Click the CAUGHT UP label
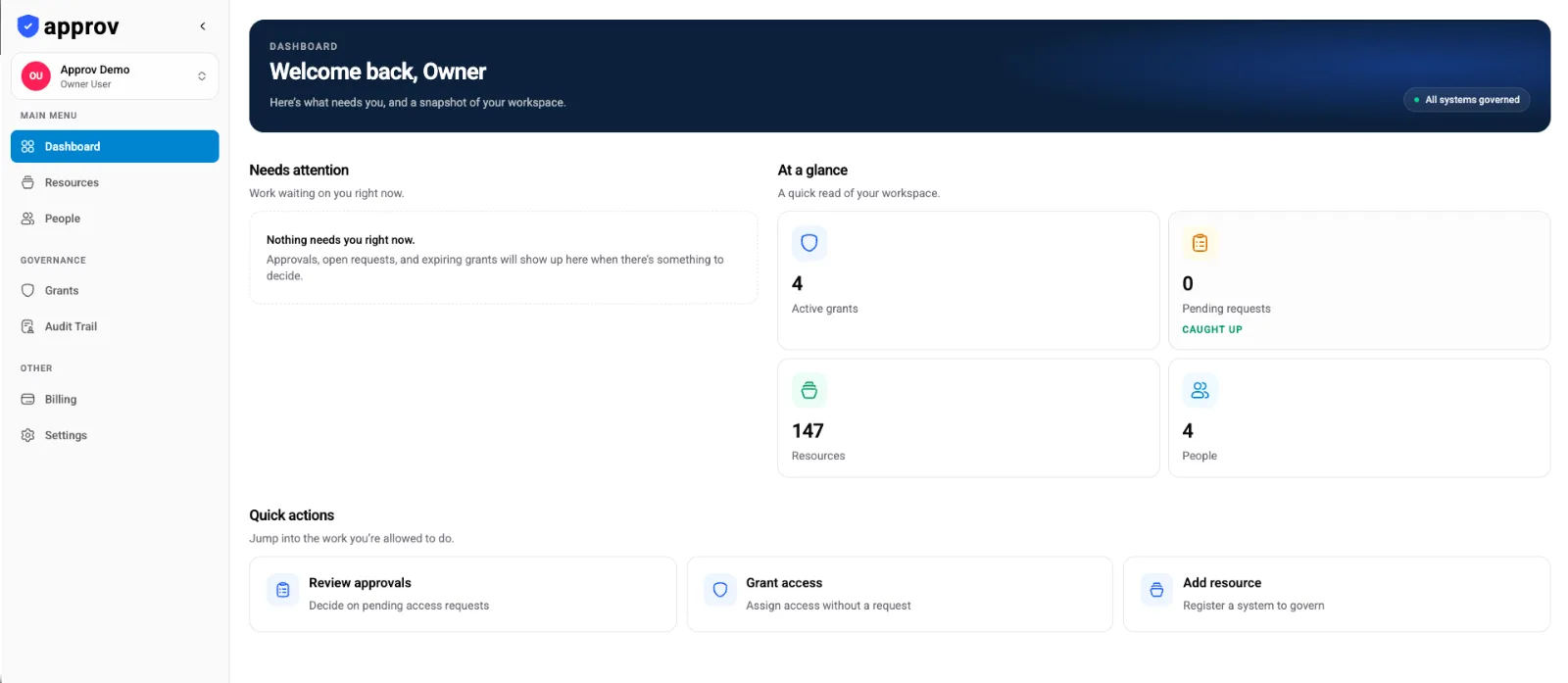This screenshot has width=1568, height=683. pos(1212,330)
